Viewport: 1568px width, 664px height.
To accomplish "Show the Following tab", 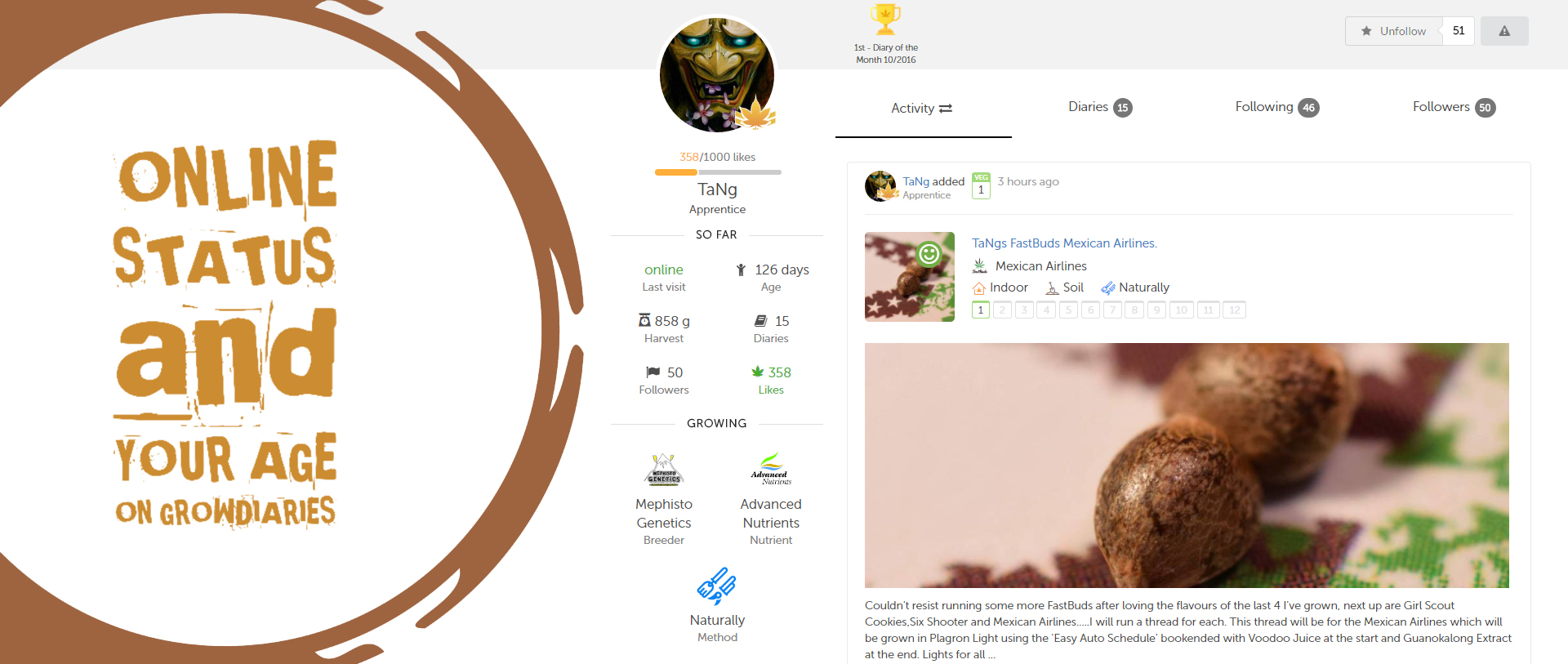I will [x=1277, y=107].
